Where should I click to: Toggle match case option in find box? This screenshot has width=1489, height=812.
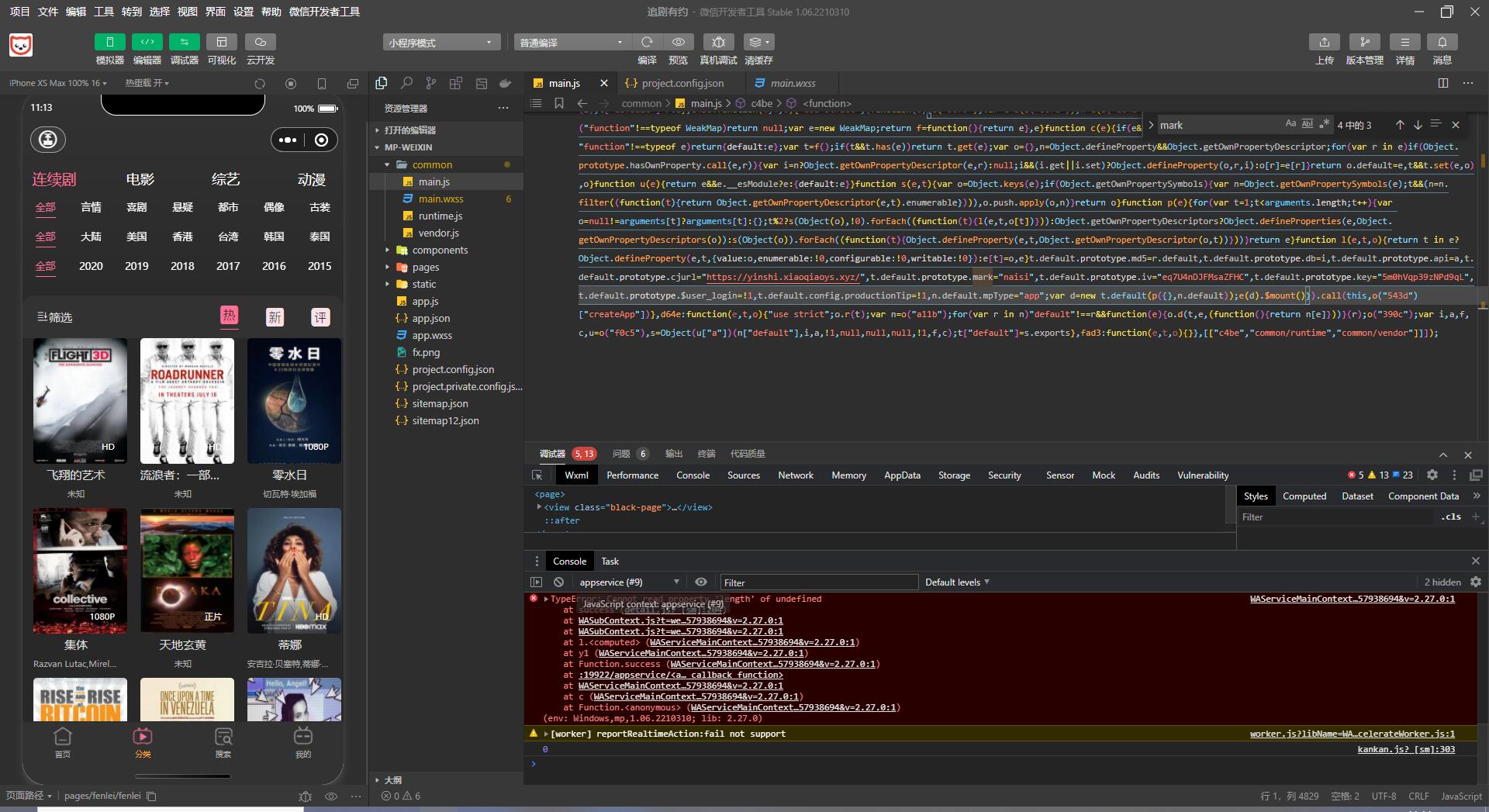[1290, 124]
